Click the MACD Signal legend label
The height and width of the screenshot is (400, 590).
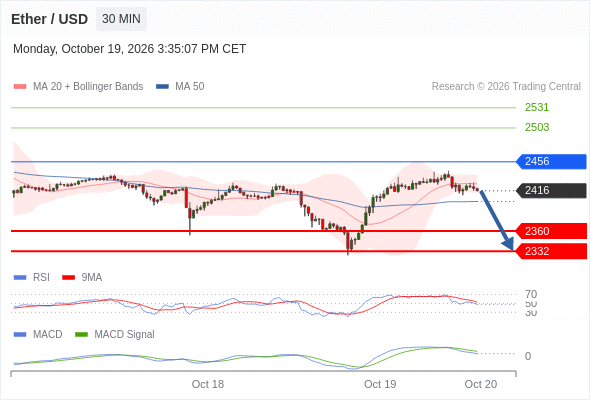(x=125, y=335)
